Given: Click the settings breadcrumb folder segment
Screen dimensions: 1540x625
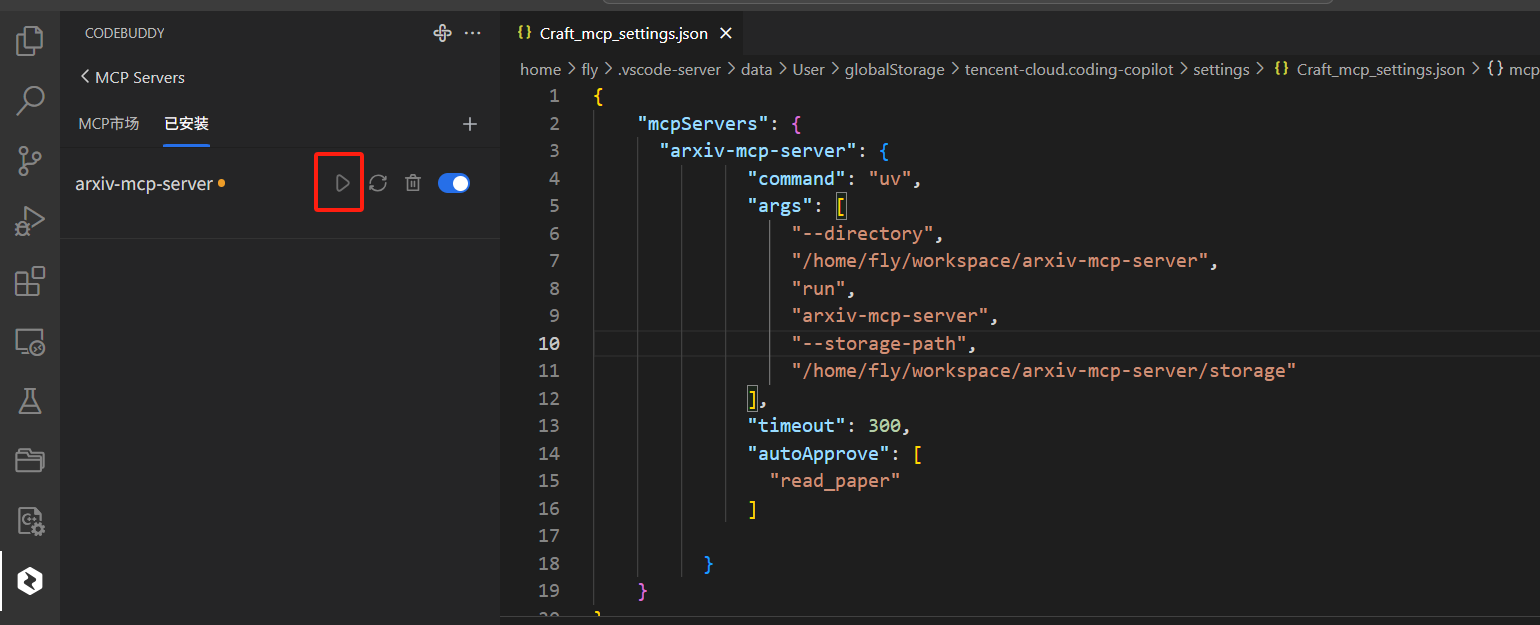Looking at the screenshot, I should 1221,69.
